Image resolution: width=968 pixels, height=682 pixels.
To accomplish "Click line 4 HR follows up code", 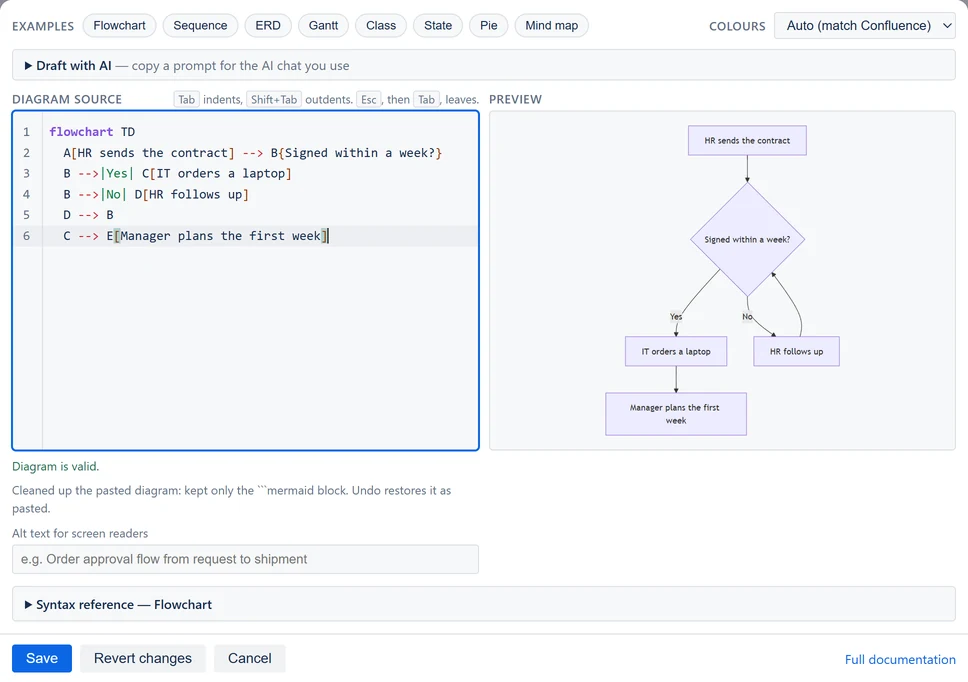I will [156, 194].
